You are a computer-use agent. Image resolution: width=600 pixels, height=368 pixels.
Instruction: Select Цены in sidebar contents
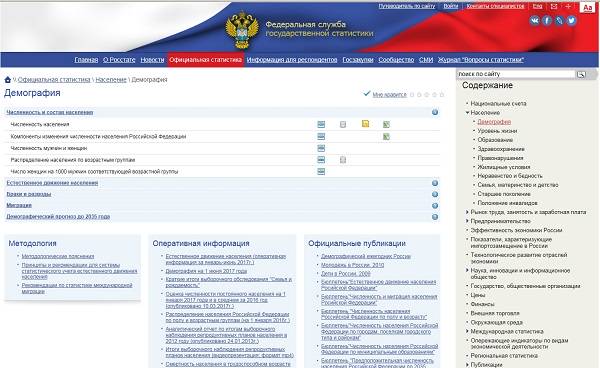click(x=478, y=295)
